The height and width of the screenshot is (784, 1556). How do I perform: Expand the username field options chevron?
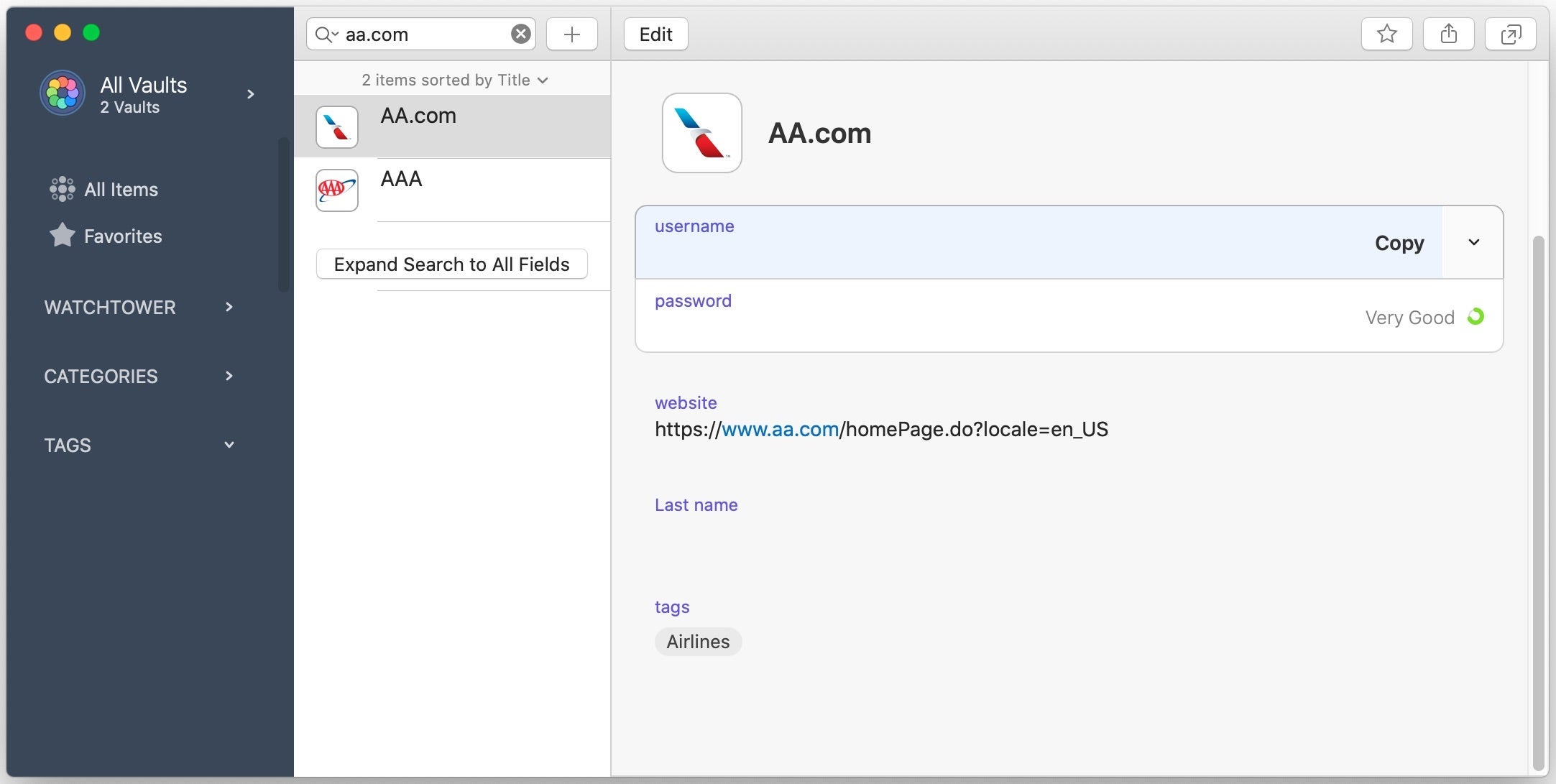1472,242
